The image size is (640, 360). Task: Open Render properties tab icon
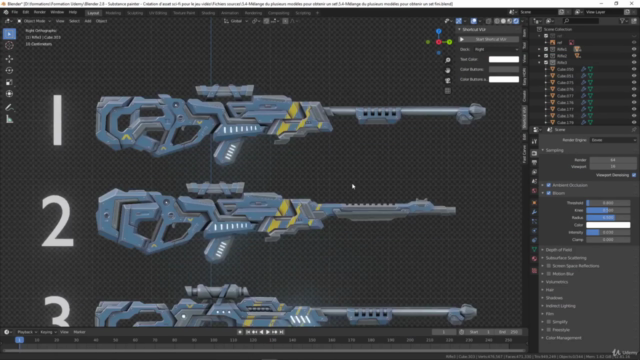tap(534, 153)
